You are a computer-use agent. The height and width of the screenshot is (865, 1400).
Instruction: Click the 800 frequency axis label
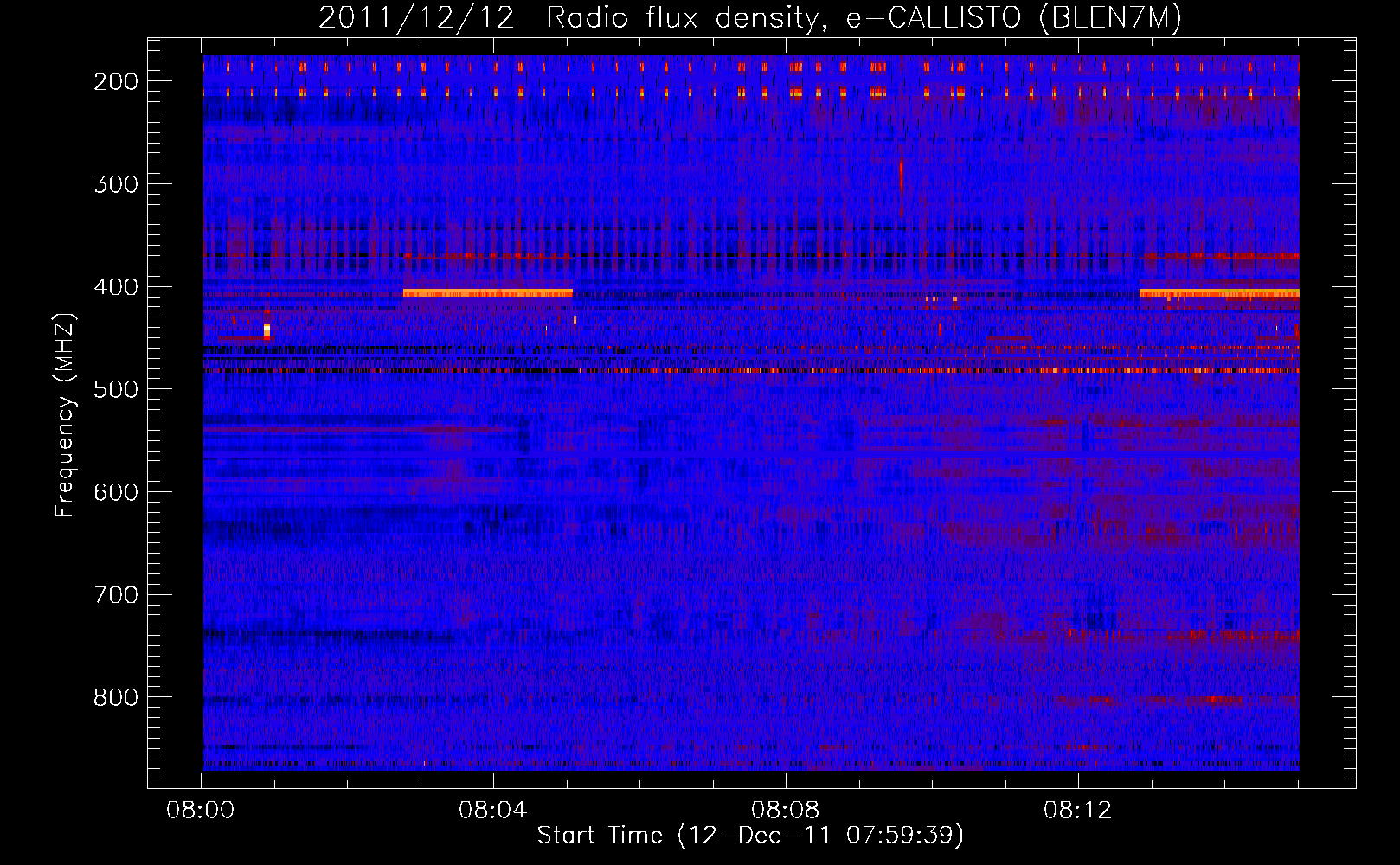pos(115,697)
